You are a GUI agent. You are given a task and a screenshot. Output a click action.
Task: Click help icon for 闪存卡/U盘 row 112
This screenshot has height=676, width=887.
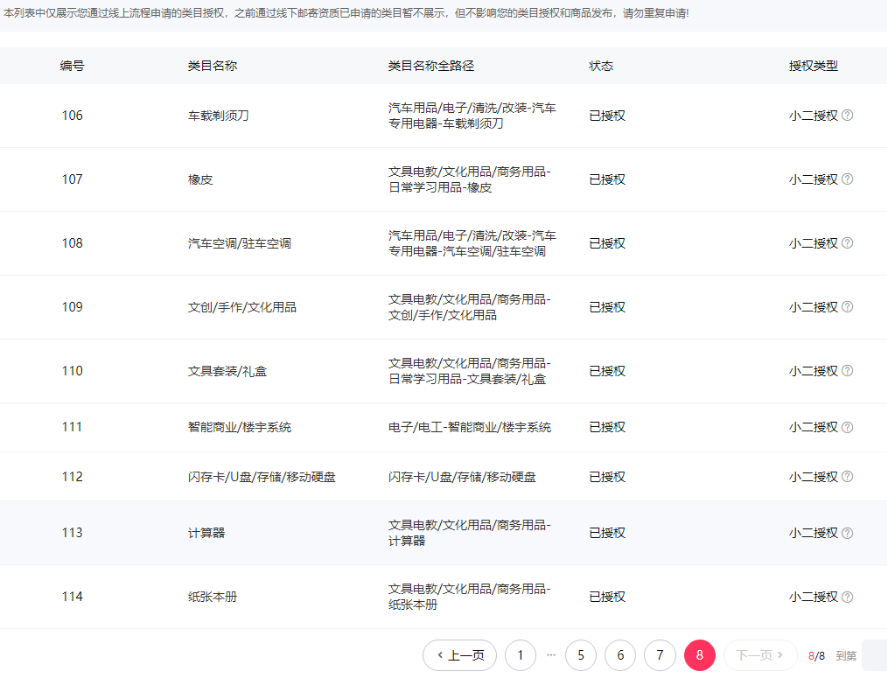pos(847,477)
